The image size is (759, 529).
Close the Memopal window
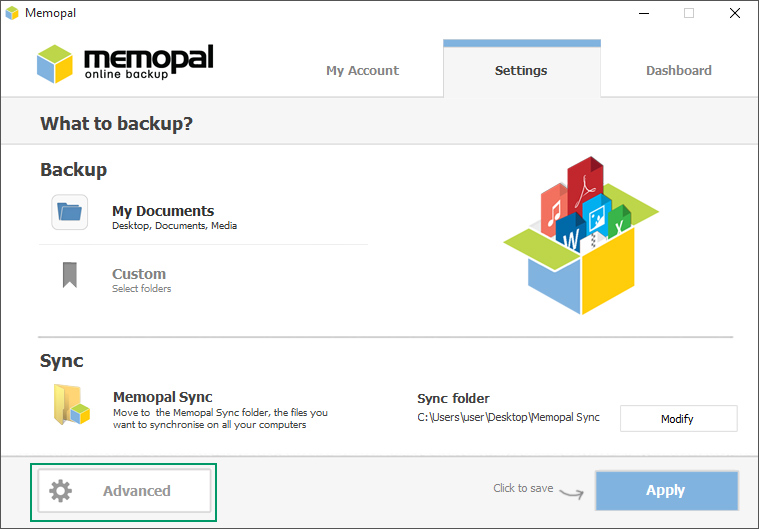(735, 13)
